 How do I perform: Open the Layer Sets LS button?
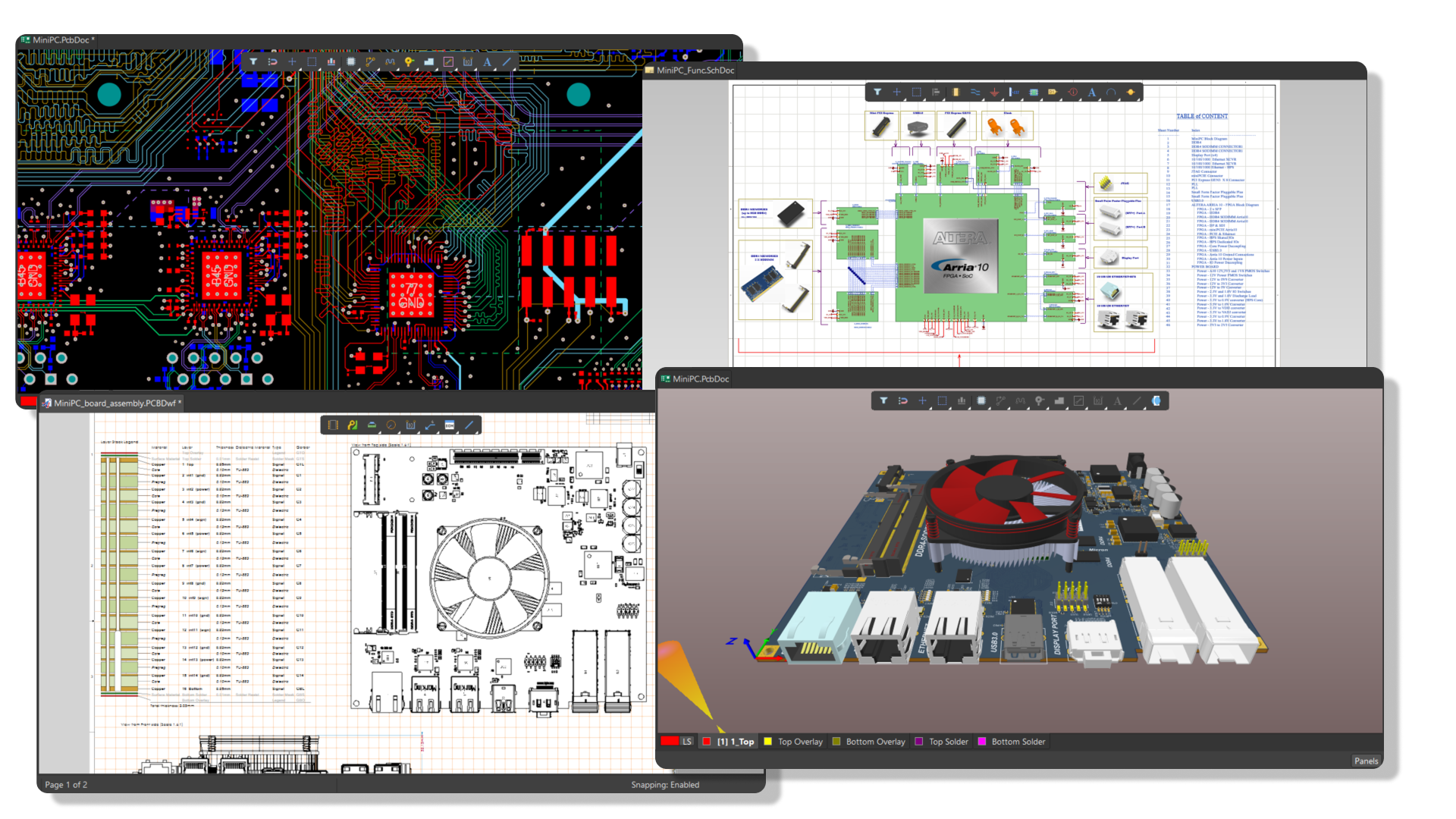coord(686,742)
